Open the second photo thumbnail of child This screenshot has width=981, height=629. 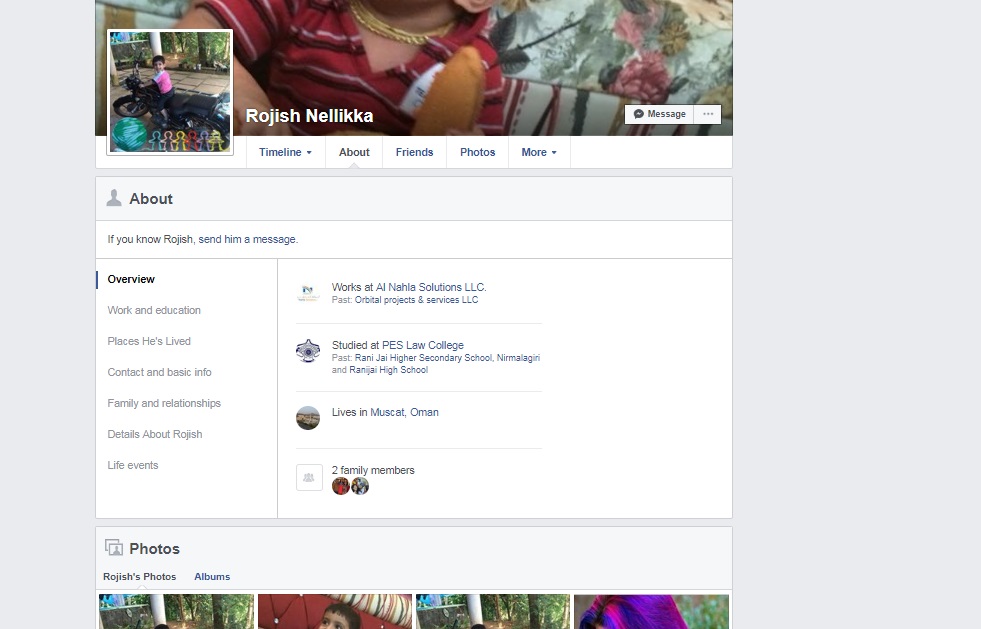pos(335,611)
